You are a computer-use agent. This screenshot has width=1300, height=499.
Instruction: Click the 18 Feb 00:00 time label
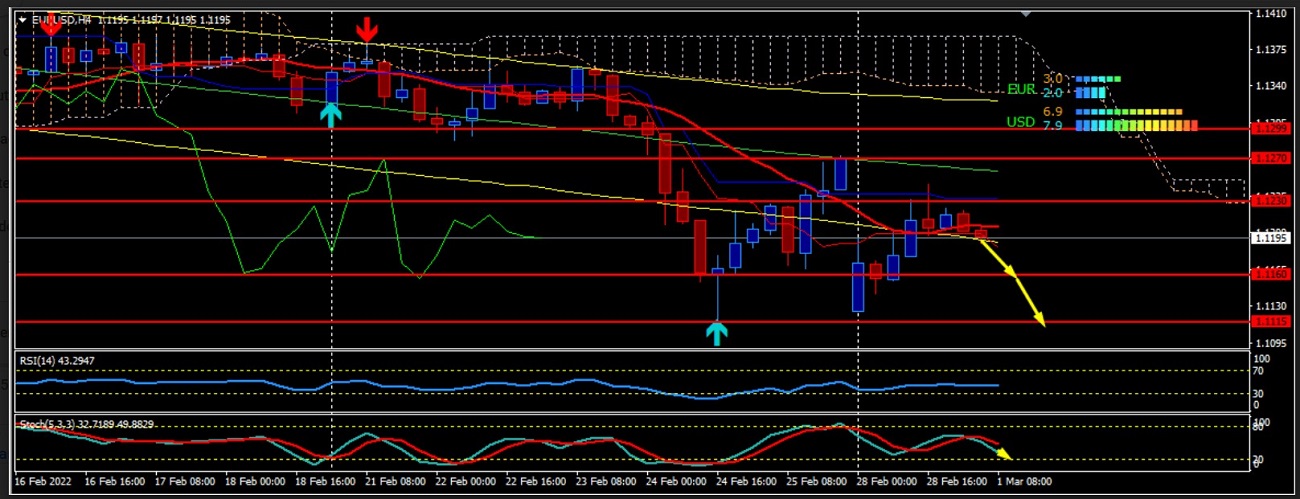pos(255,480)
